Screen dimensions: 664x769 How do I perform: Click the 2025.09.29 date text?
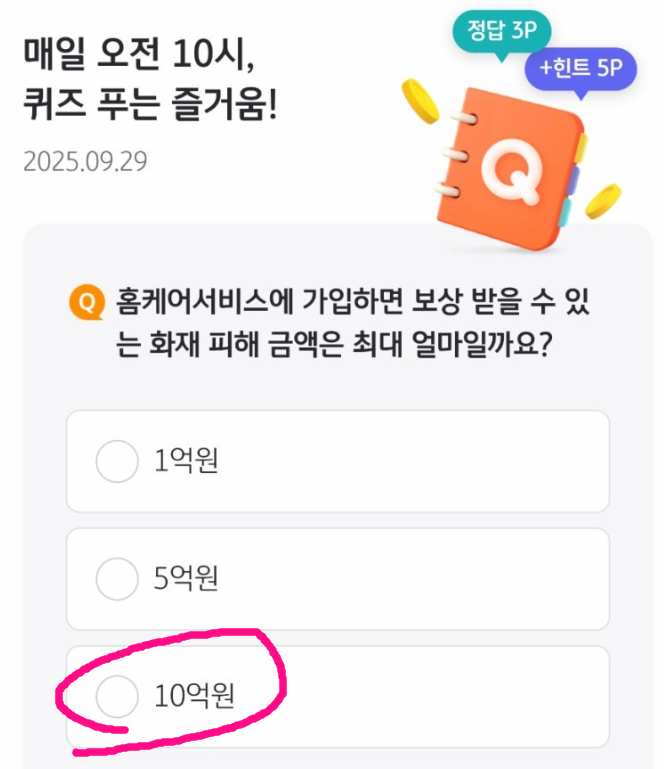[x=85, y=161]
